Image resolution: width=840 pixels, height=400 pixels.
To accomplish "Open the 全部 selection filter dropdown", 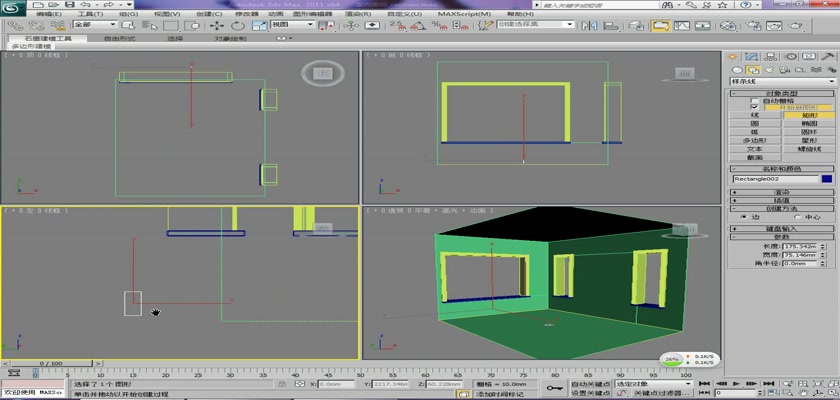I will (x=95, y=25).
